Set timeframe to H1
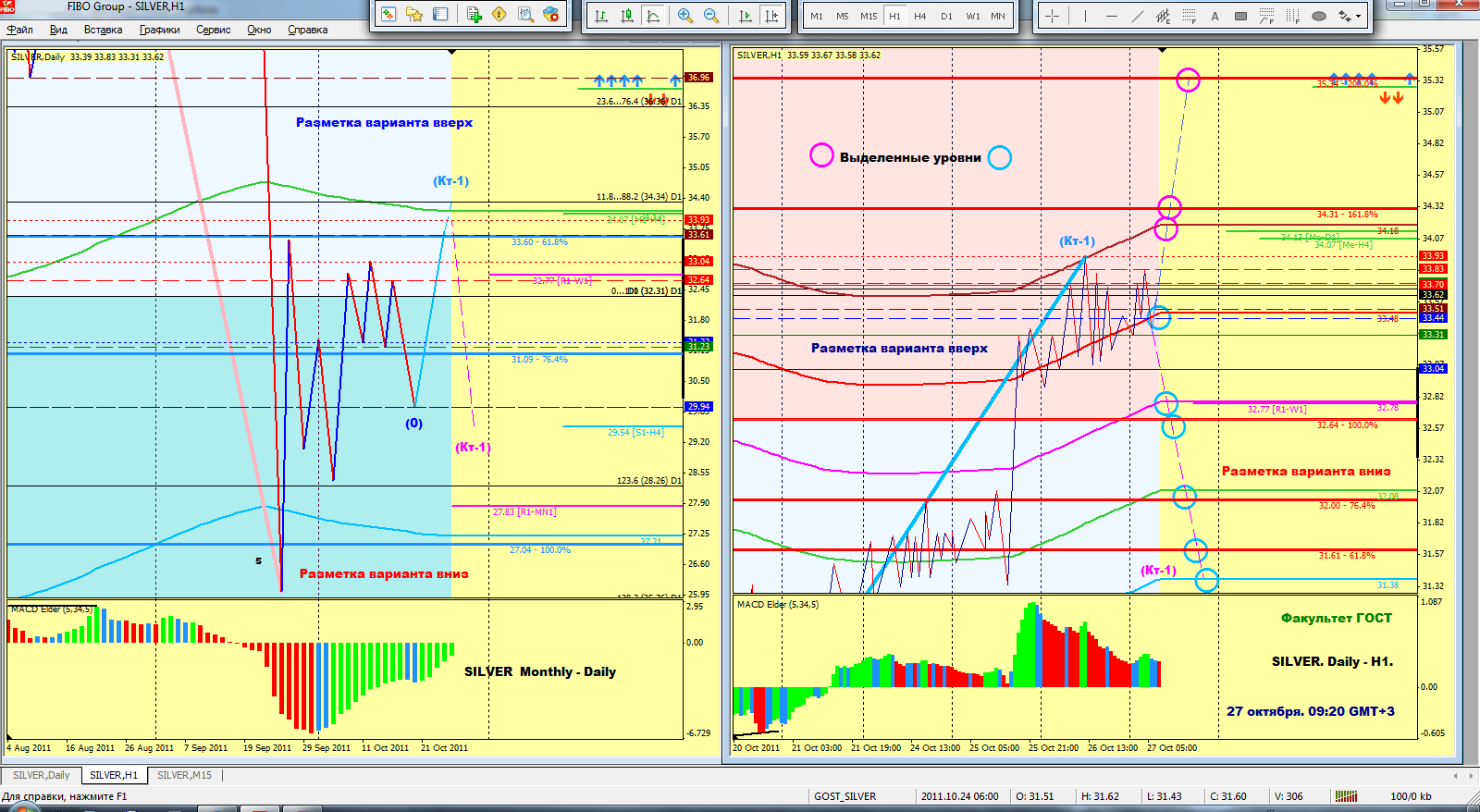 894,16
